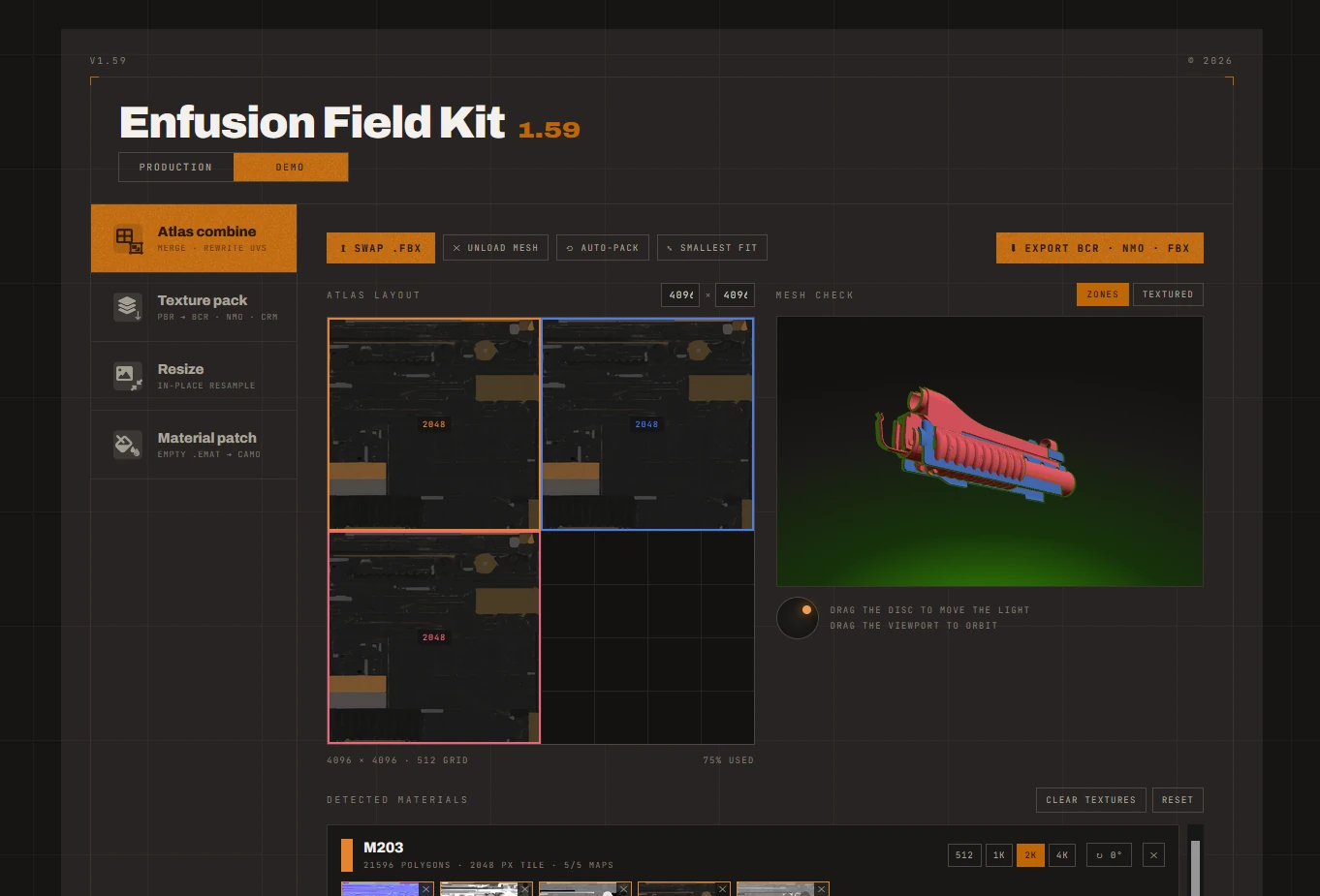Click the 75% USED label
Viewport: 1320px width, 896px height.
(729, 760)
